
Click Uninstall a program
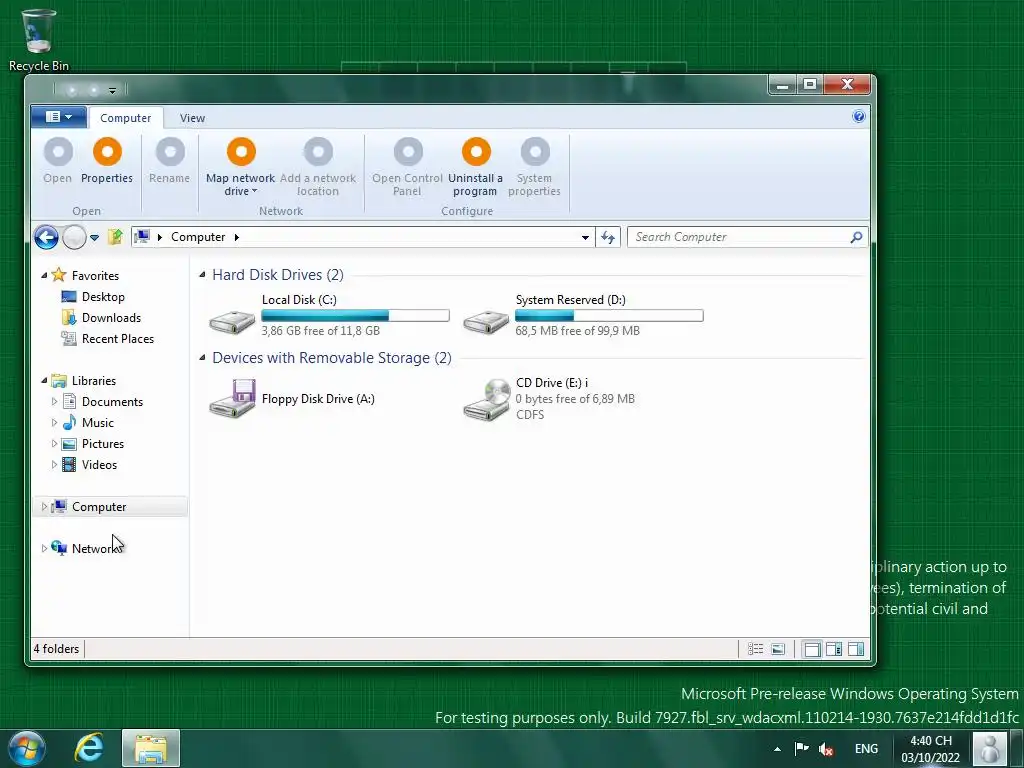(475, 167)
